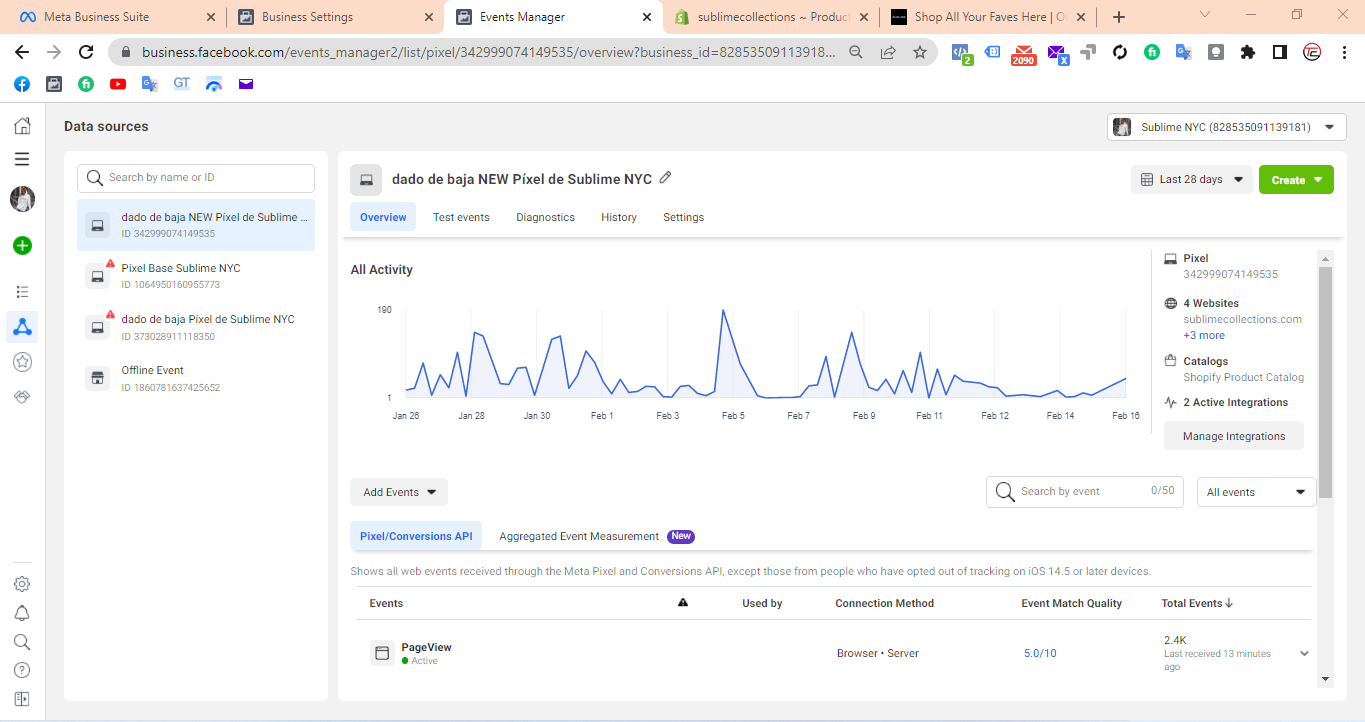The image size is (1365, 722).
Task: Open the Add Events dropdown
Action: 399,492
